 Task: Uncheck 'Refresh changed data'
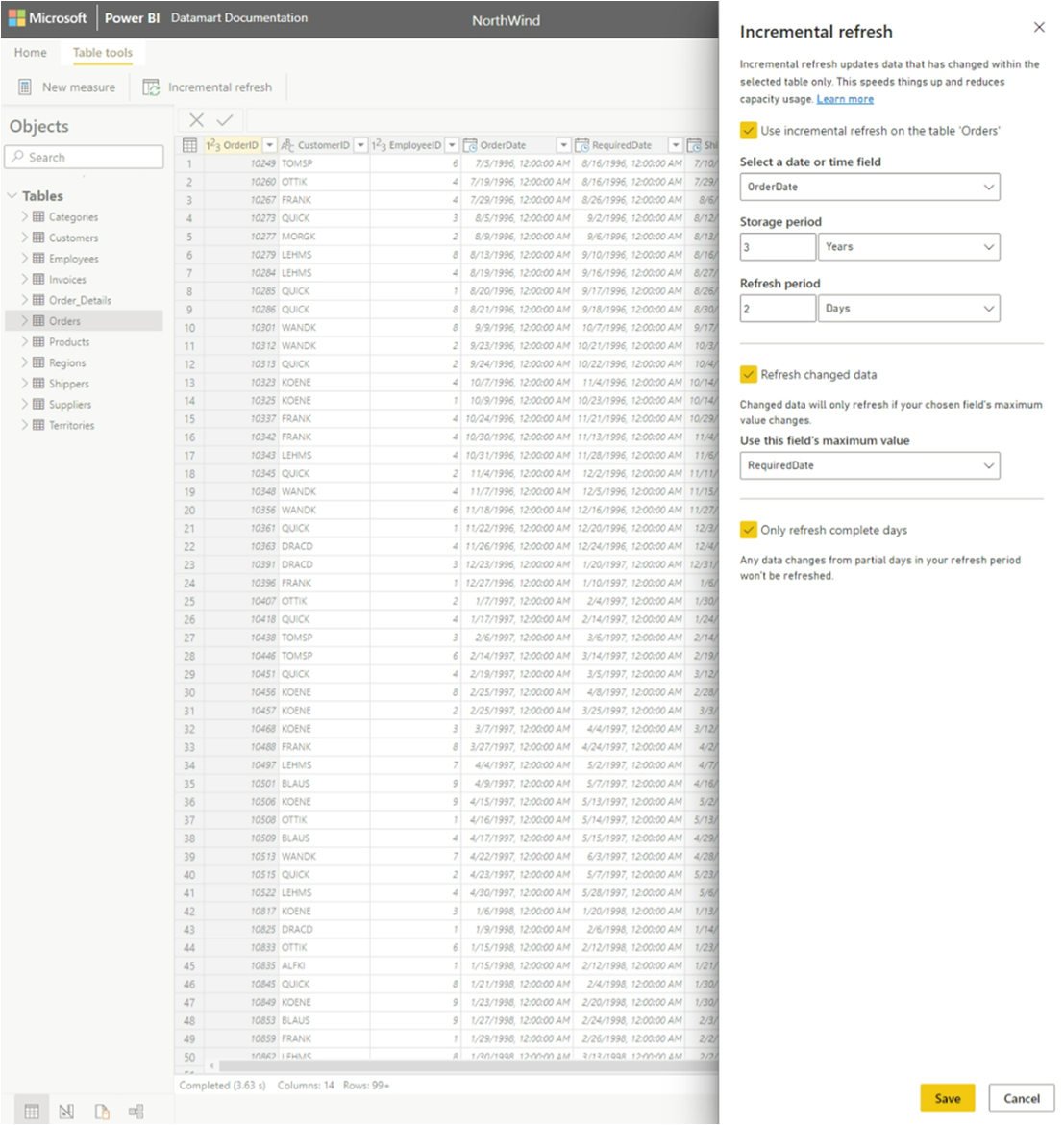749,374
